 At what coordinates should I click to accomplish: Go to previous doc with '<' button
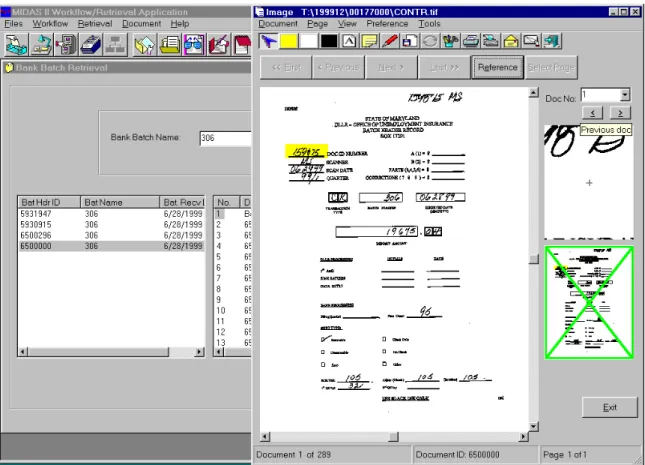coord(593,112)
